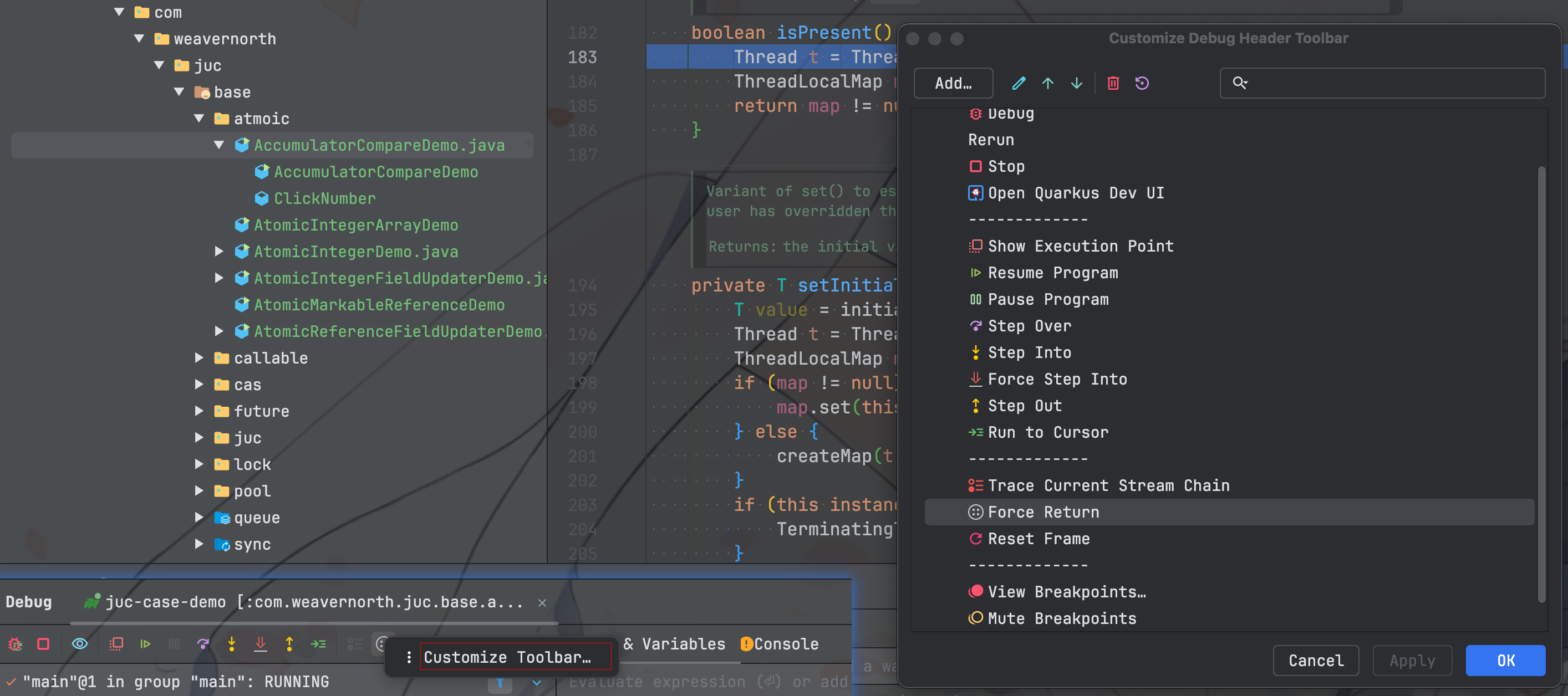The height and width of the screenshot is (696, 1568).
Task: Click the Add… button
Action: pyautogui.click(x=953, y=83)
